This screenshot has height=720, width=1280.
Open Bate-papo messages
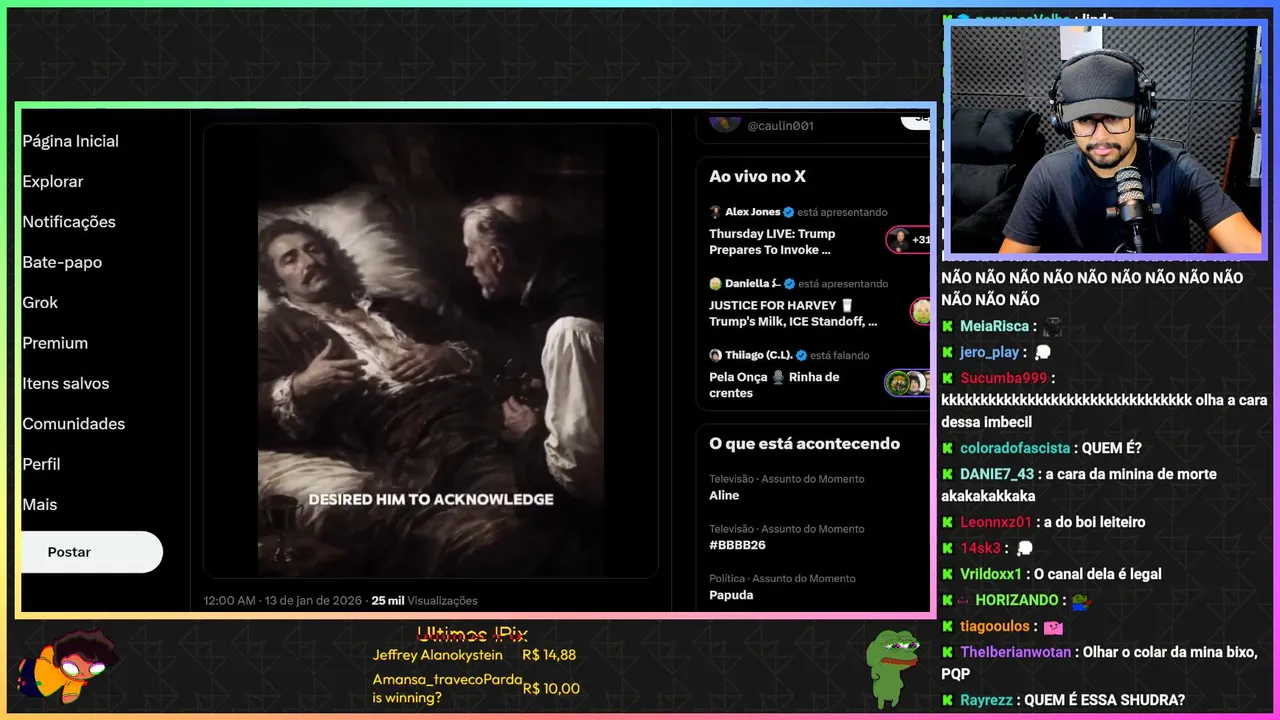point(62,262)
